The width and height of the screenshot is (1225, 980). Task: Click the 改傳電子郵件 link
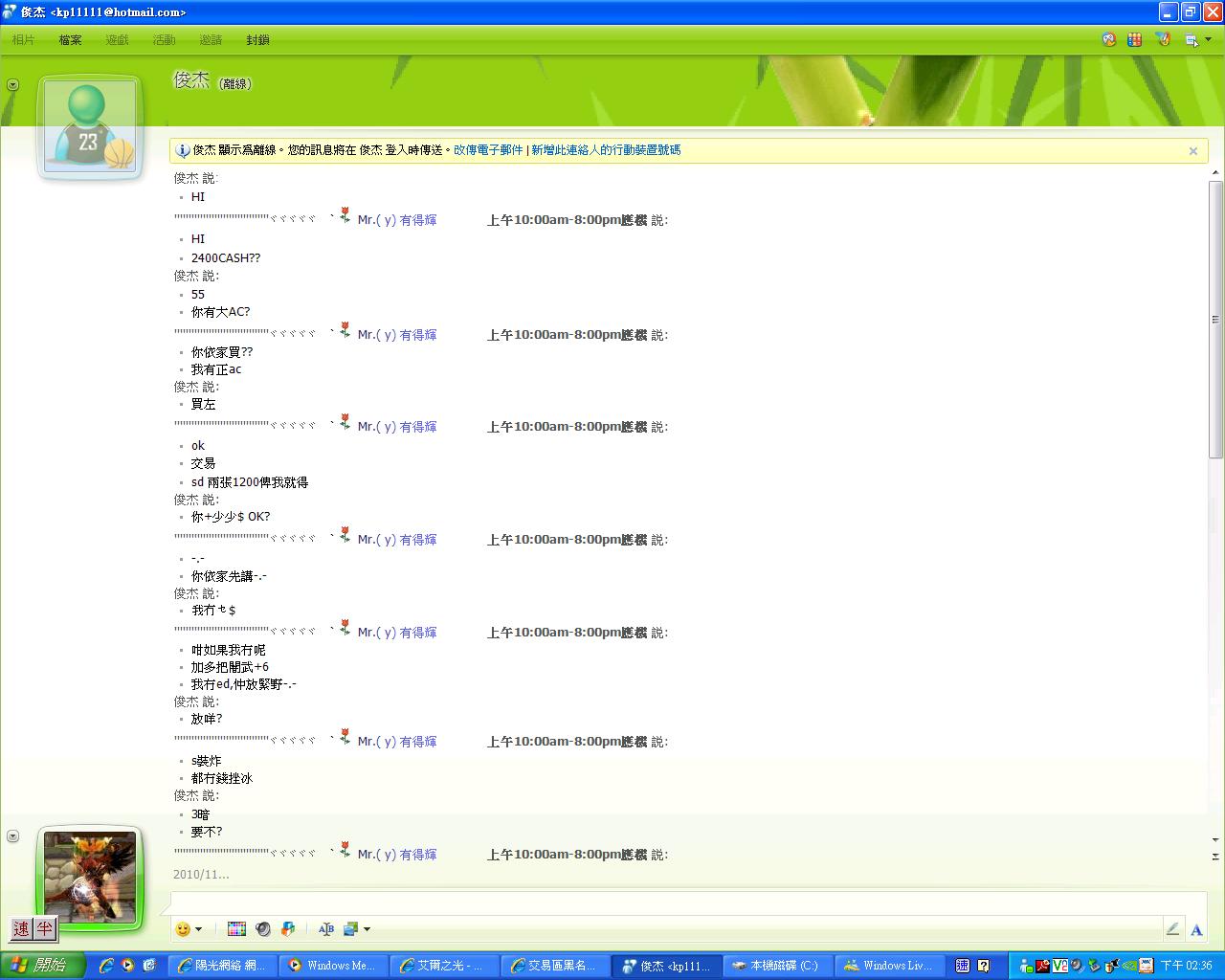click(488, 150)
